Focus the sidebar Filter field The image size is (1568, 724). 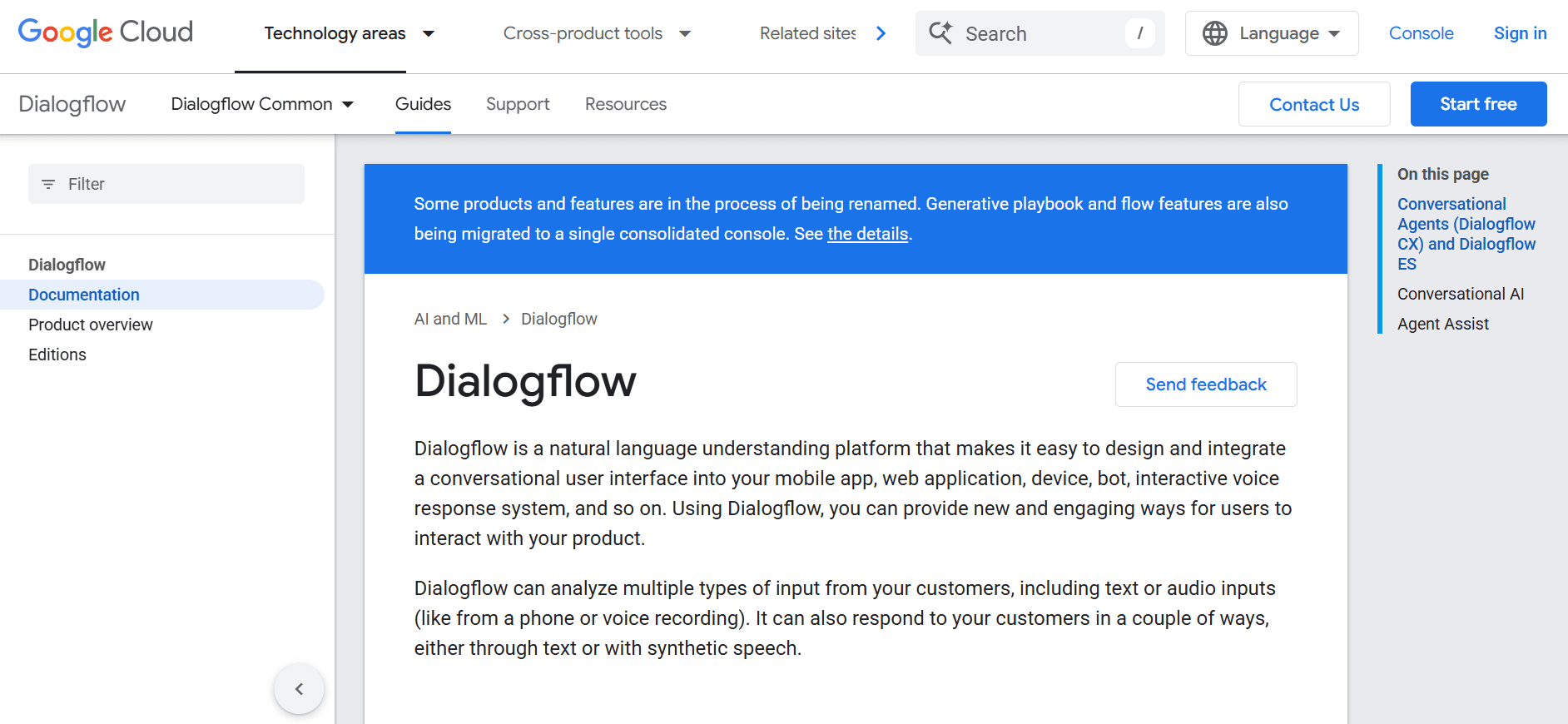[166, 184]
